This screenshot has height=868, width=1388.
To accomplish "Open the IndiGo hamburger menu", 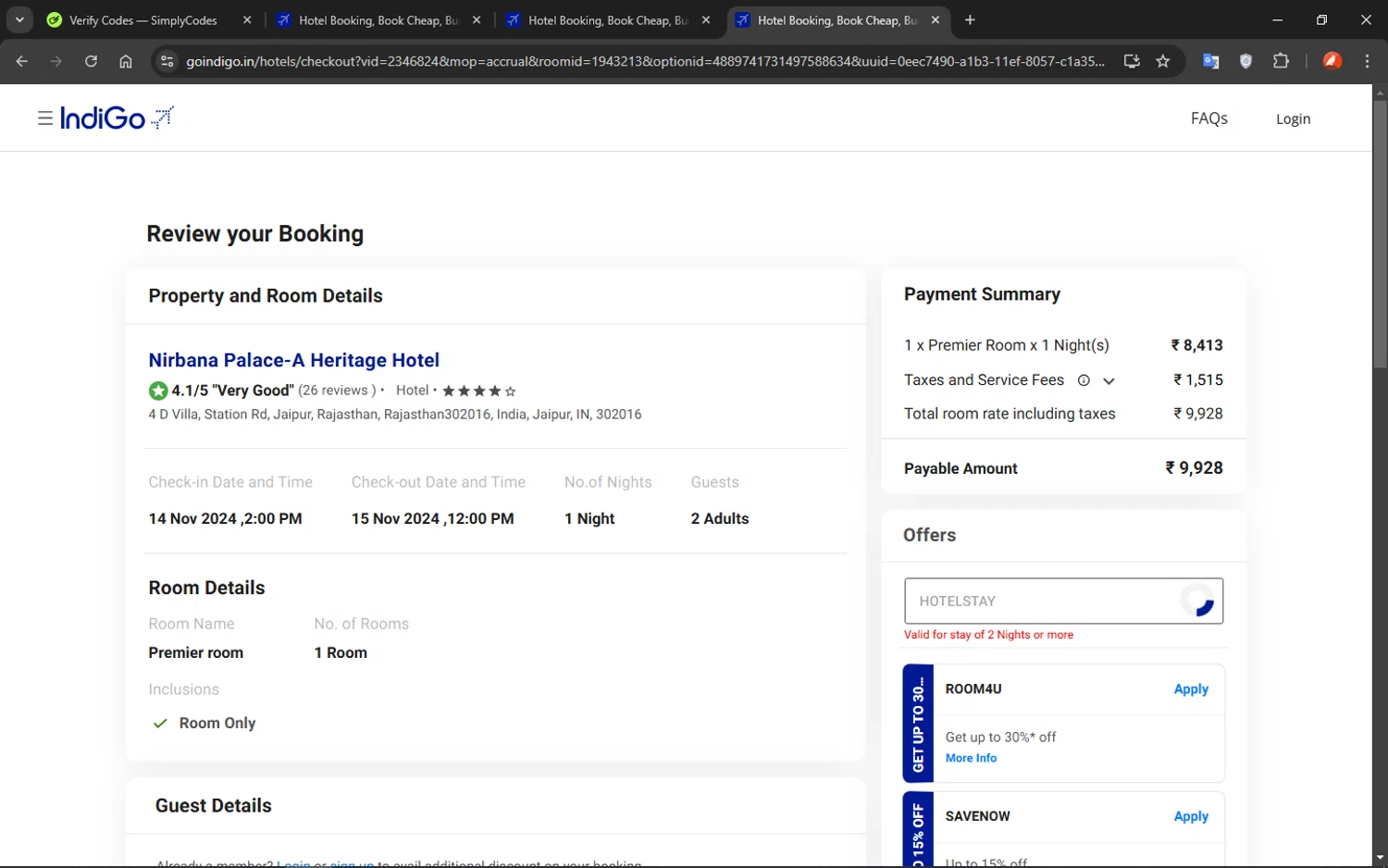I will 44,118.
